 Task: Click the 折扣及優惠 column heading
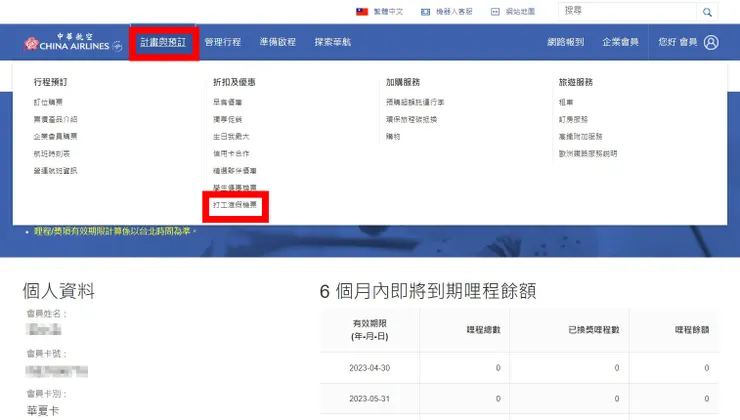pyautogui.click(x=234, y=82)
